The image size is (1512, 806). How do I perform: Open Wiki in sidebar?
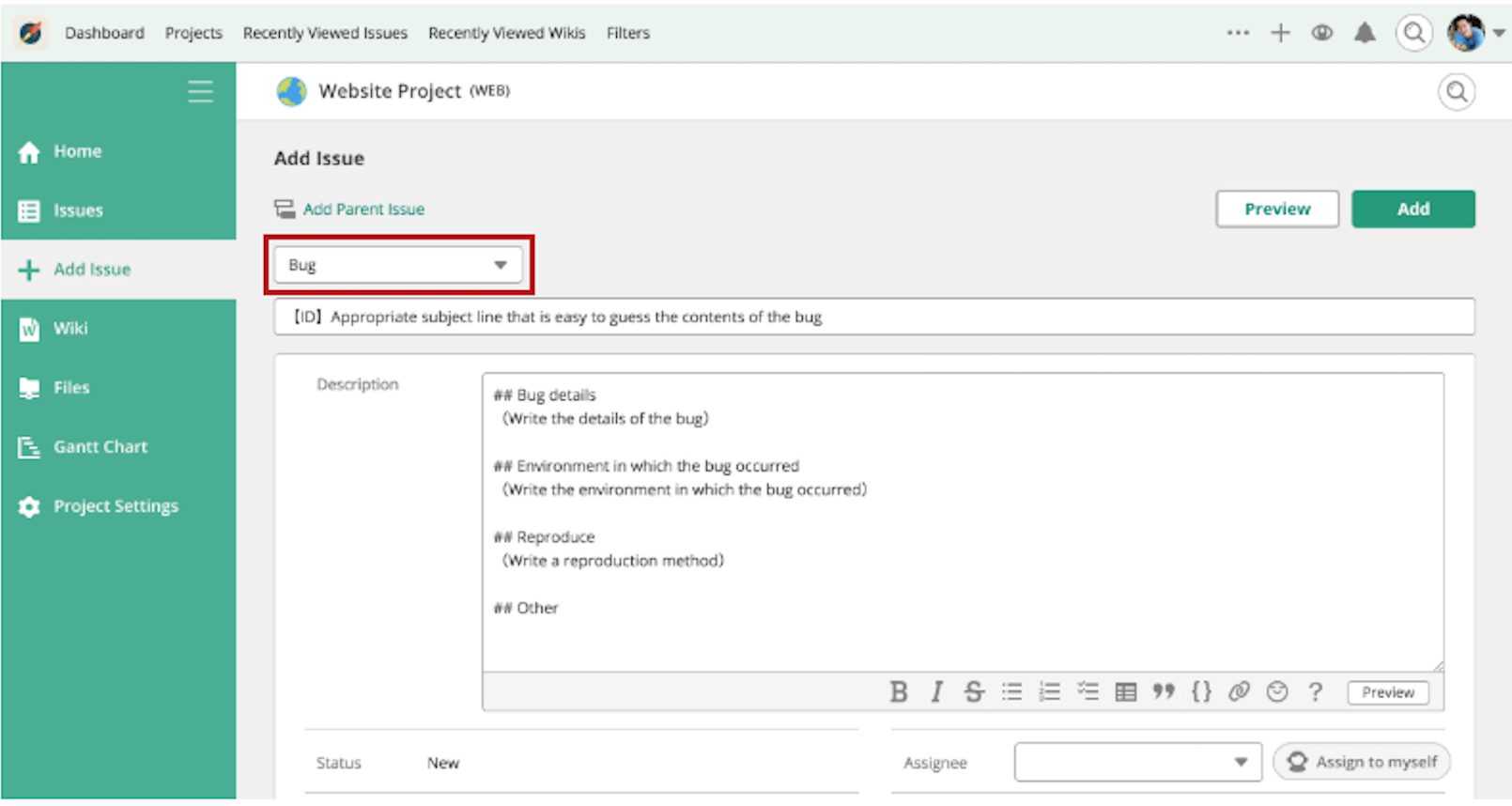(x=118, y=329)
